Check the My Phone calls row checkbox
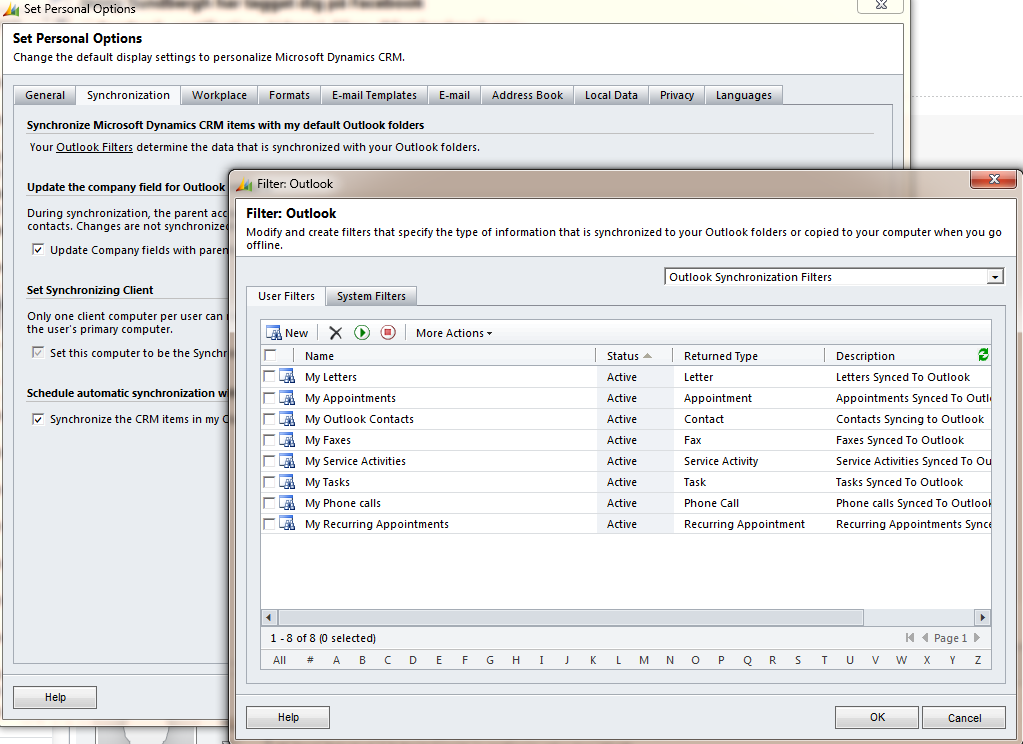The height and width of the screenshot is (744, 1023). [269, 503]
